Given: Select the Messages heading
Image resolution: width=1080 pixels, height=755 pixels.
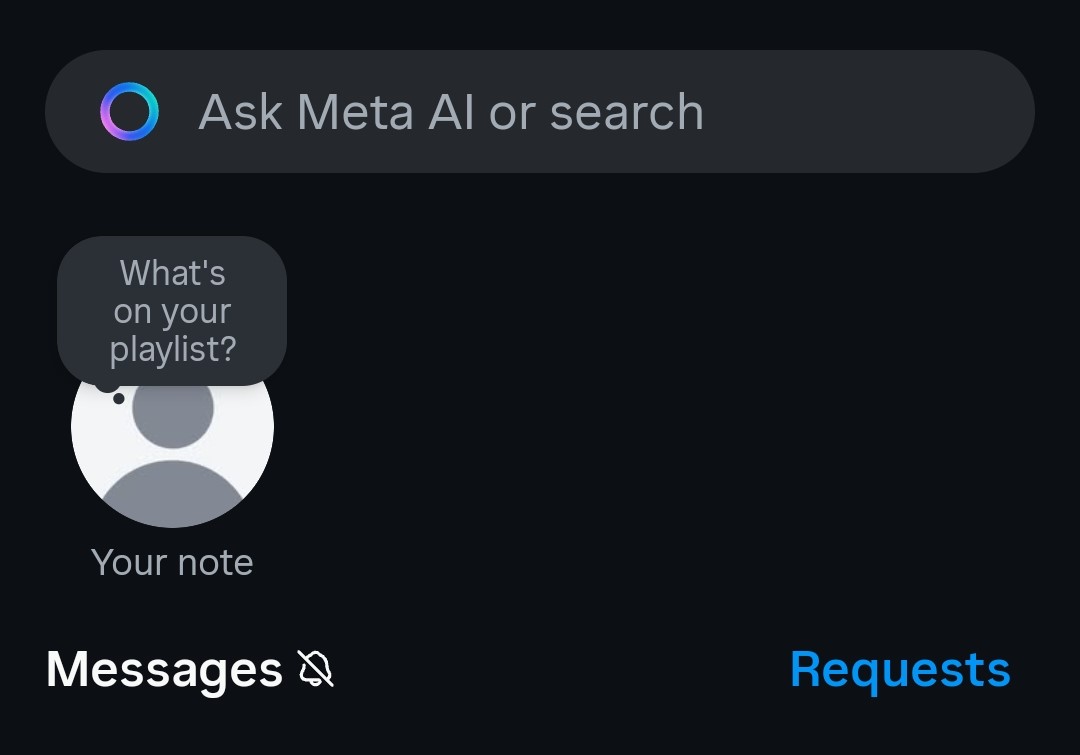Looking at the screenshot, I should pos(164,670).
